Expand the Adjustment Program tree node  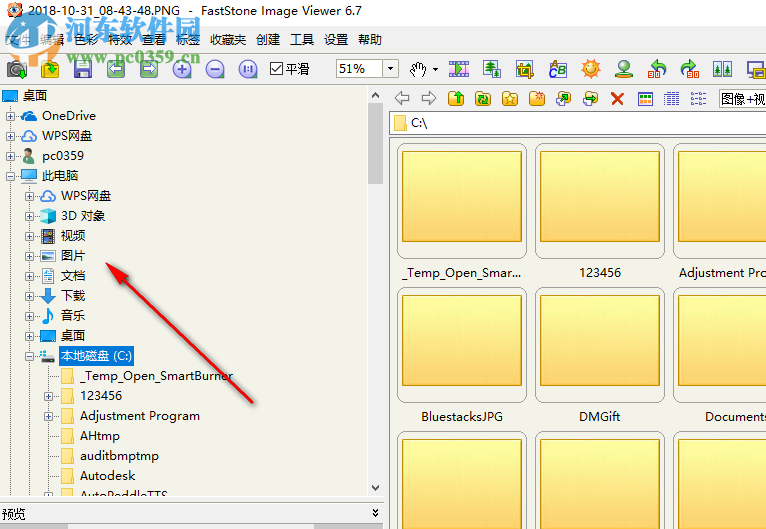pos(48,417)
